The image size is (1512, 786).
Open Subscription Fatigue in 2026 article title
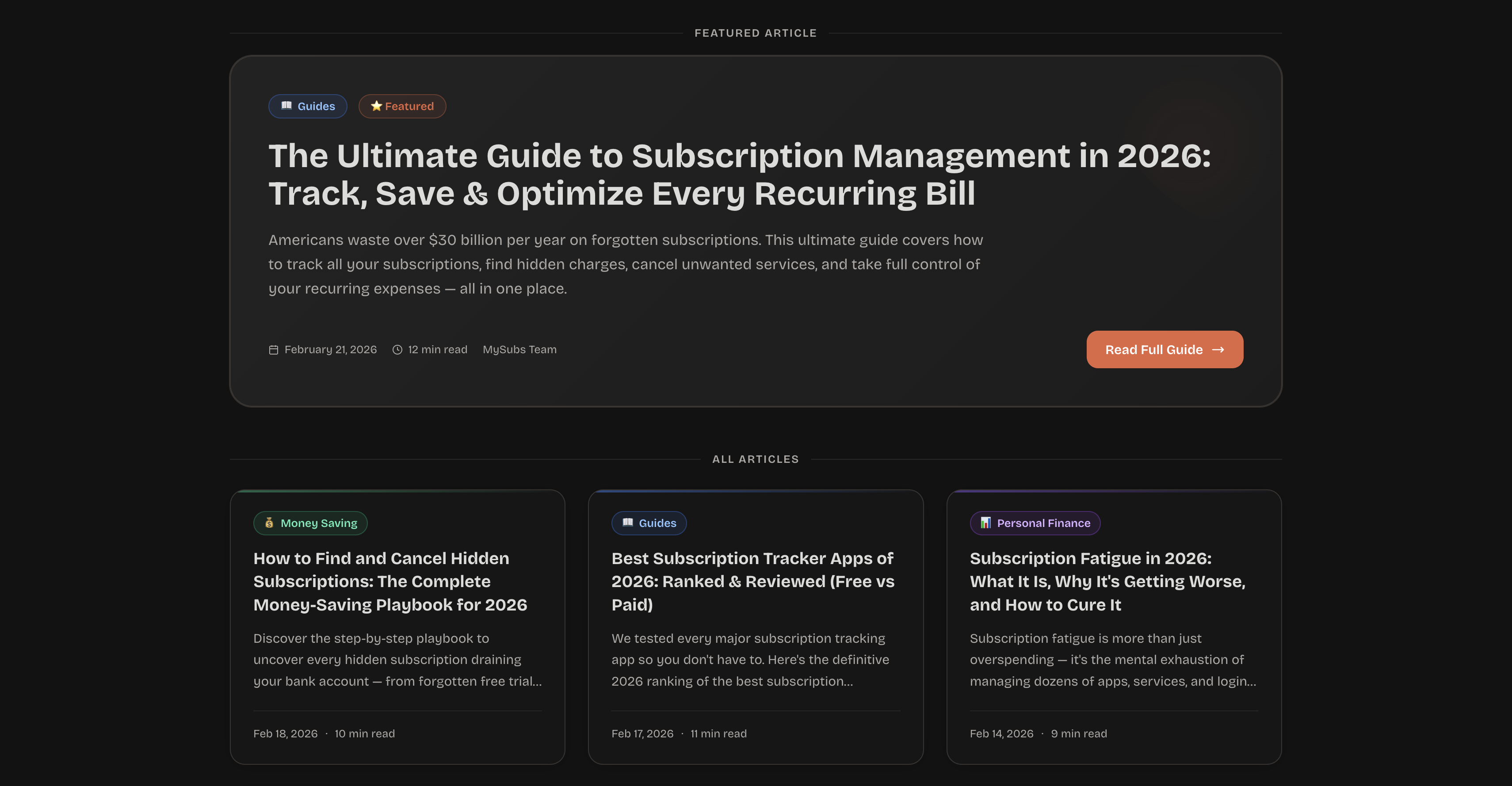(1107, 581)
